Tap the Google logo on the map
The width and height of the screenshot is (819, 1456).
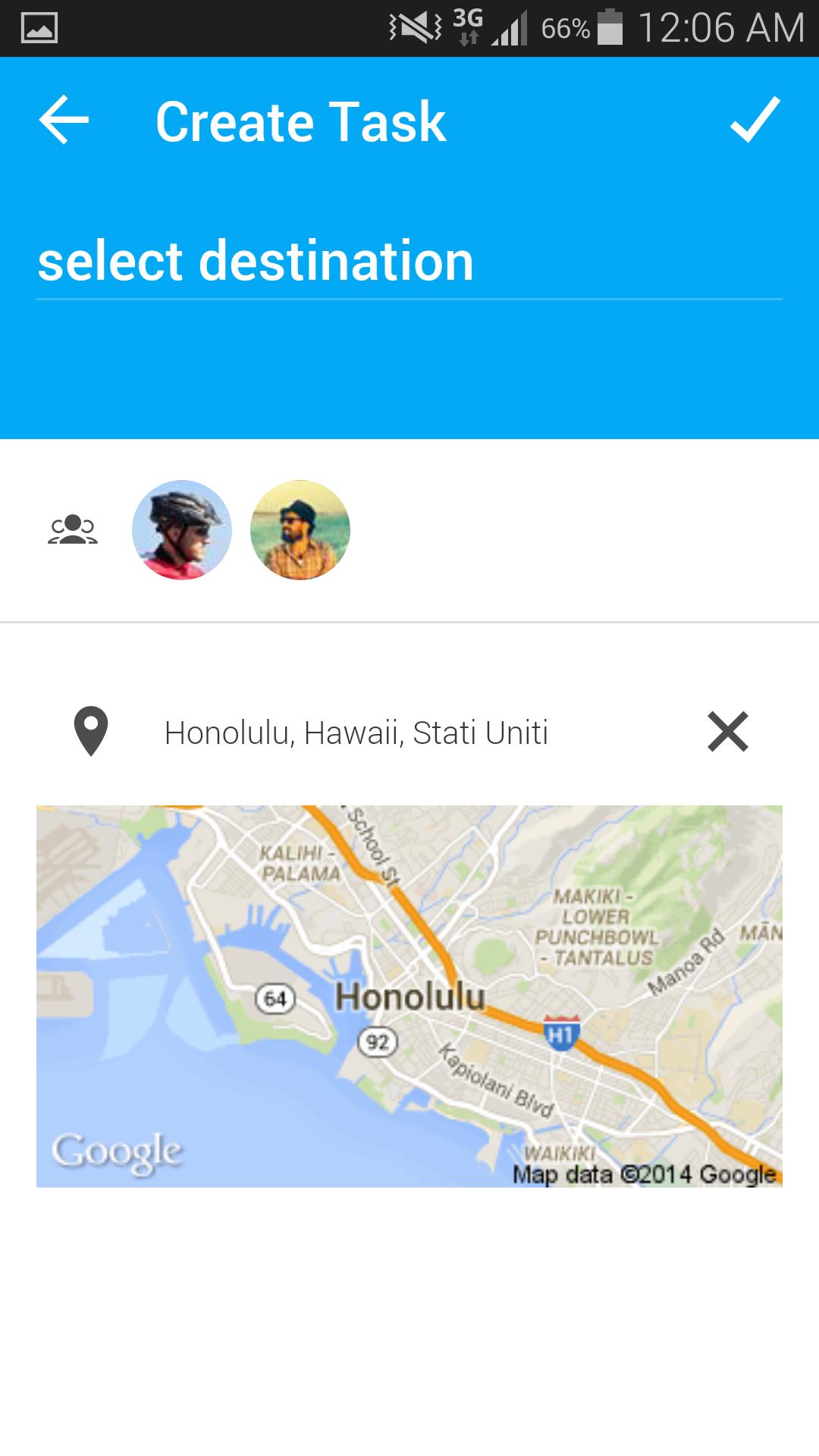click(117, 1153)
